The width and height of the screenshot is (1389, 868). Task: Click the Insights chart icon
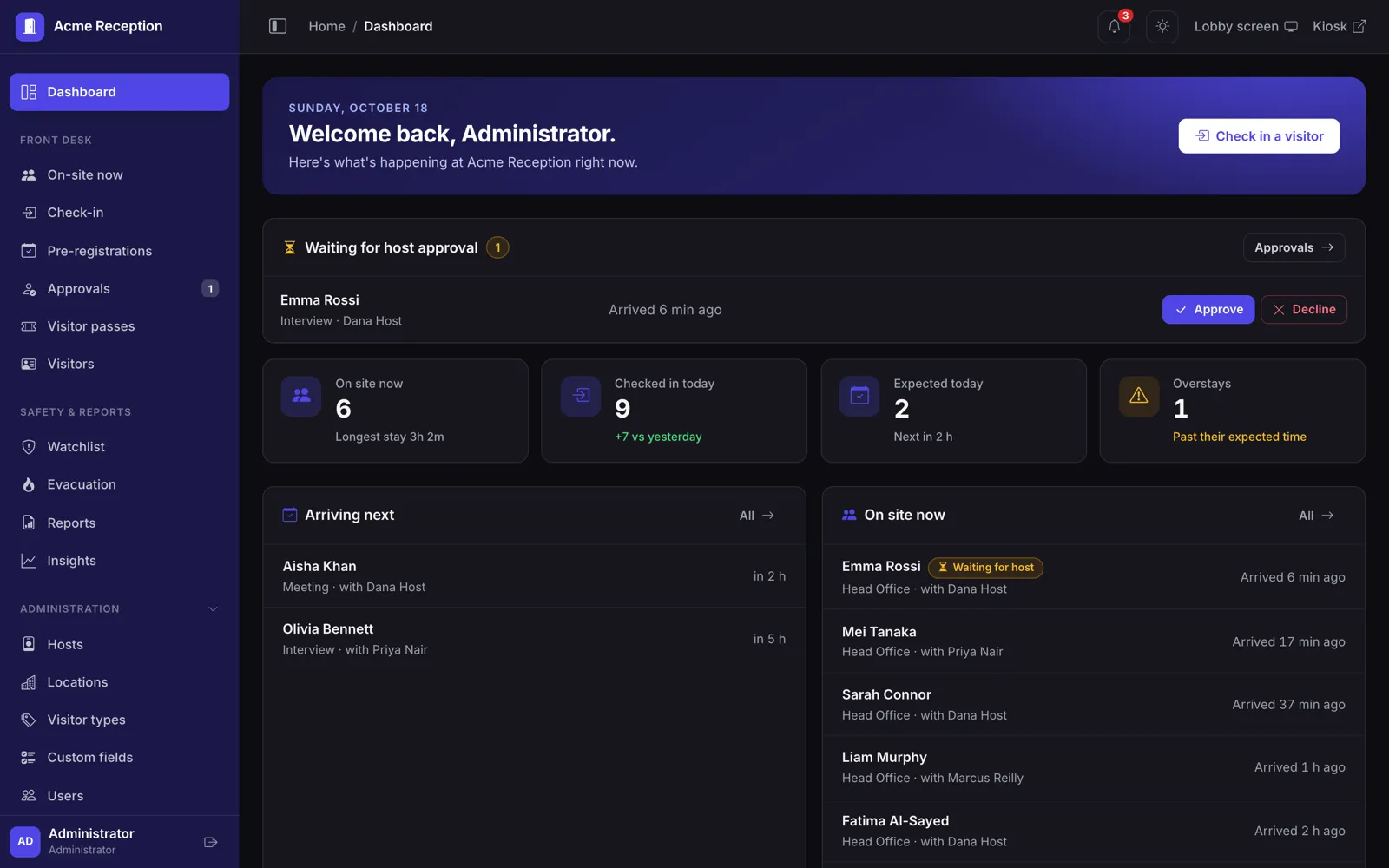[29, 561]
